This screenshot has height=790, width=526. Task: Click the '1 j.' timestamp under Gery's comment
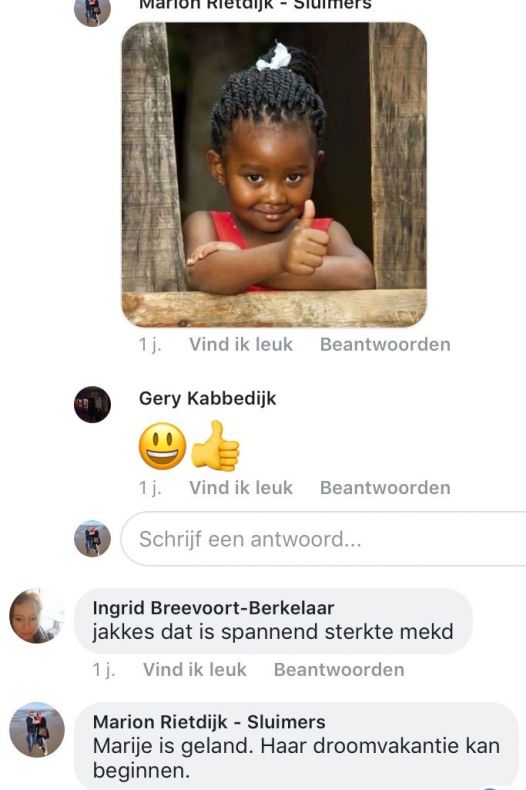click(x=150, y=488)
